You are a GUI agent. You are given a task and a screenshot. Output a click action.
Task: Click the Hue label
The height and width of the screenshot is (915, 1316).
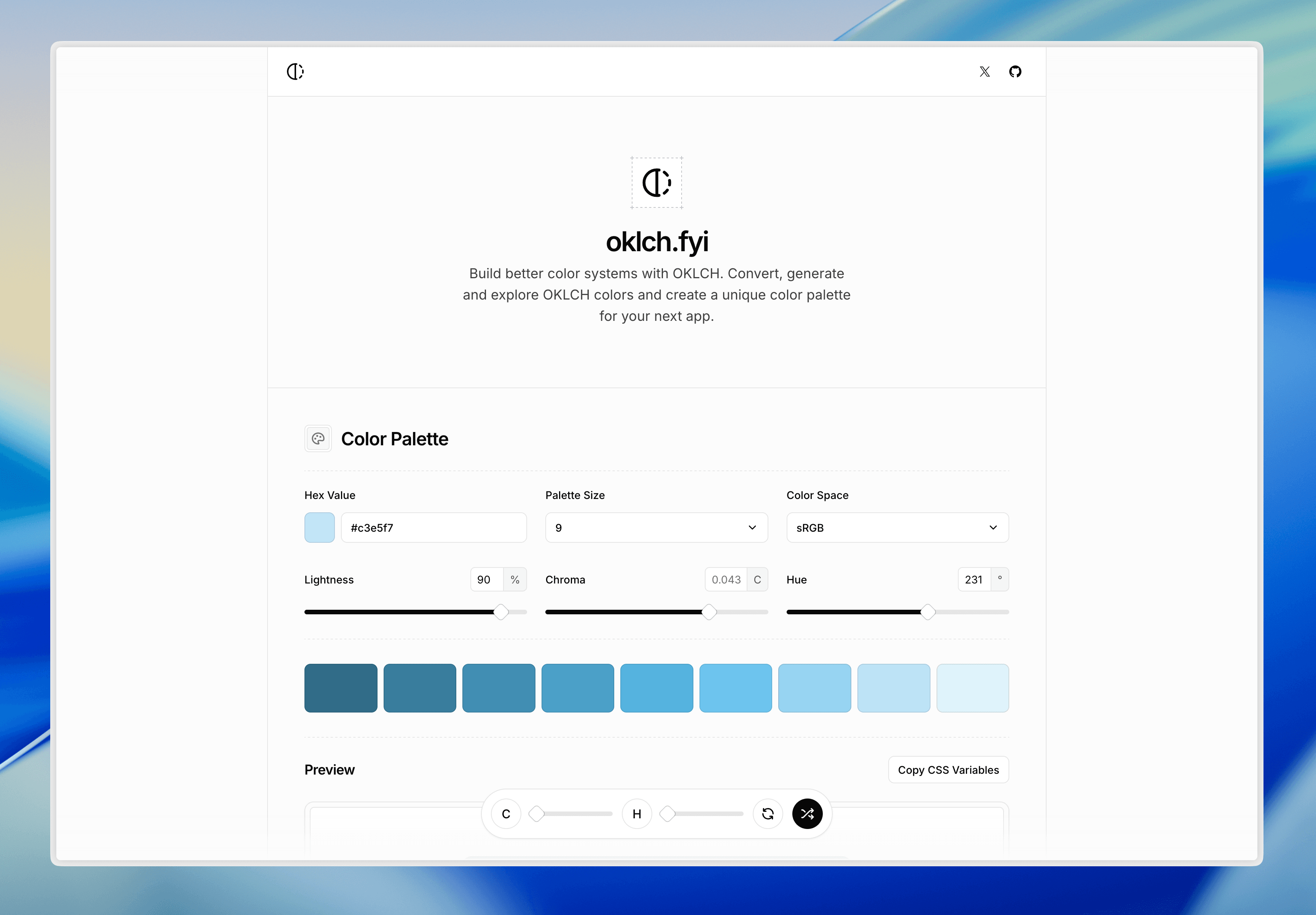797,580
